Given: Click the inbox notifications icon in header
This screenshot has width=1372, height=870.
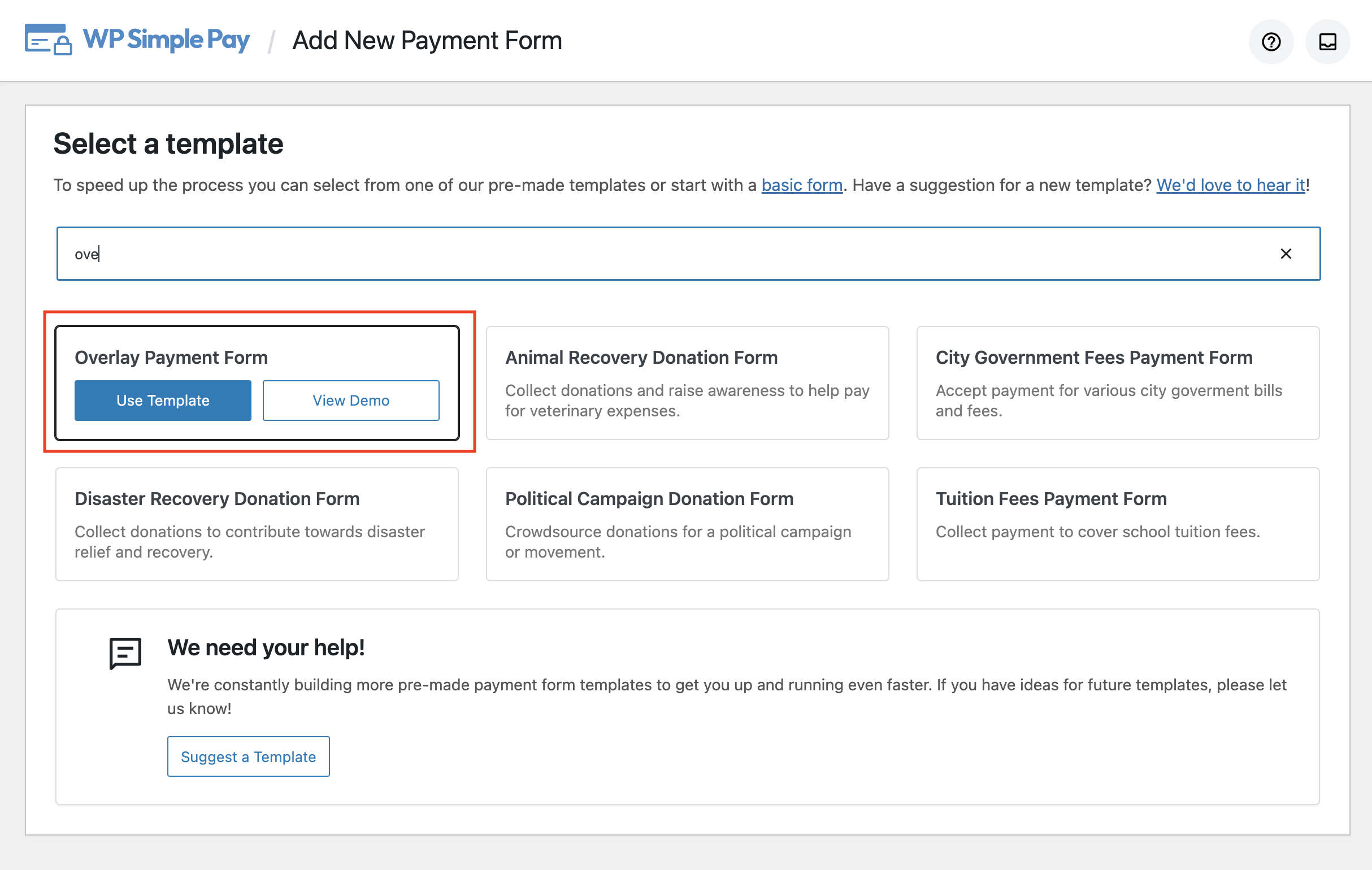Looking at the screenshot, I should click(x=1327, y=41).
